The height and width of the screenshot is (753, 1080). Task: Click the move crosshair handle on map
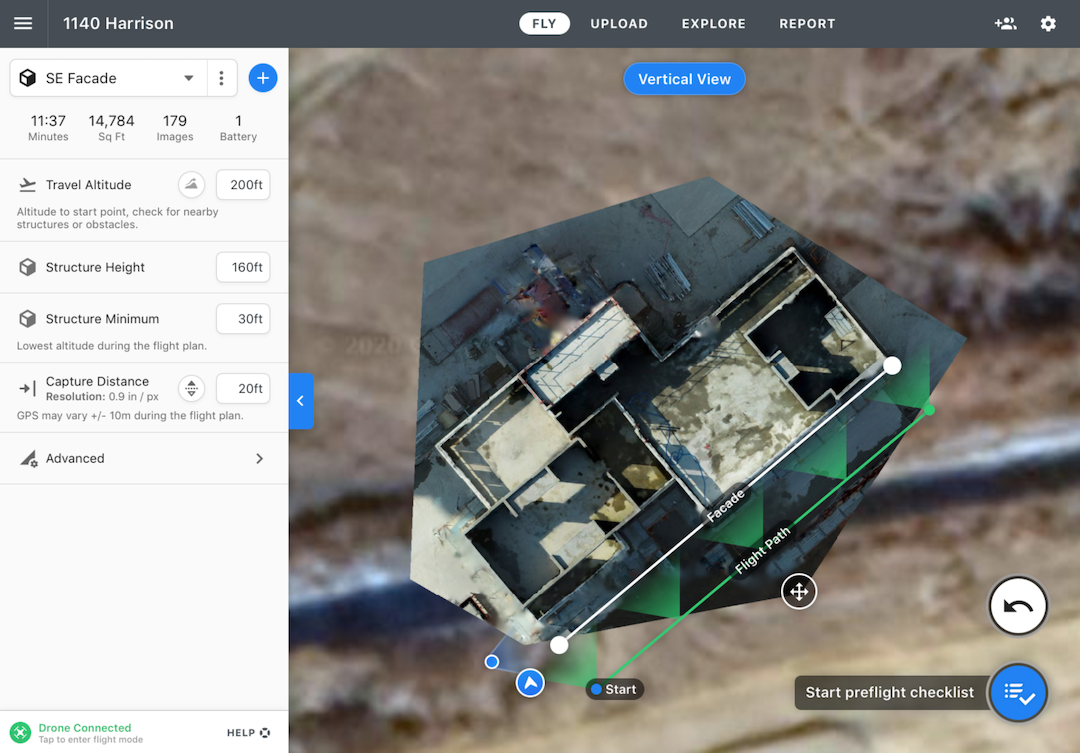[x=799, y=591]
